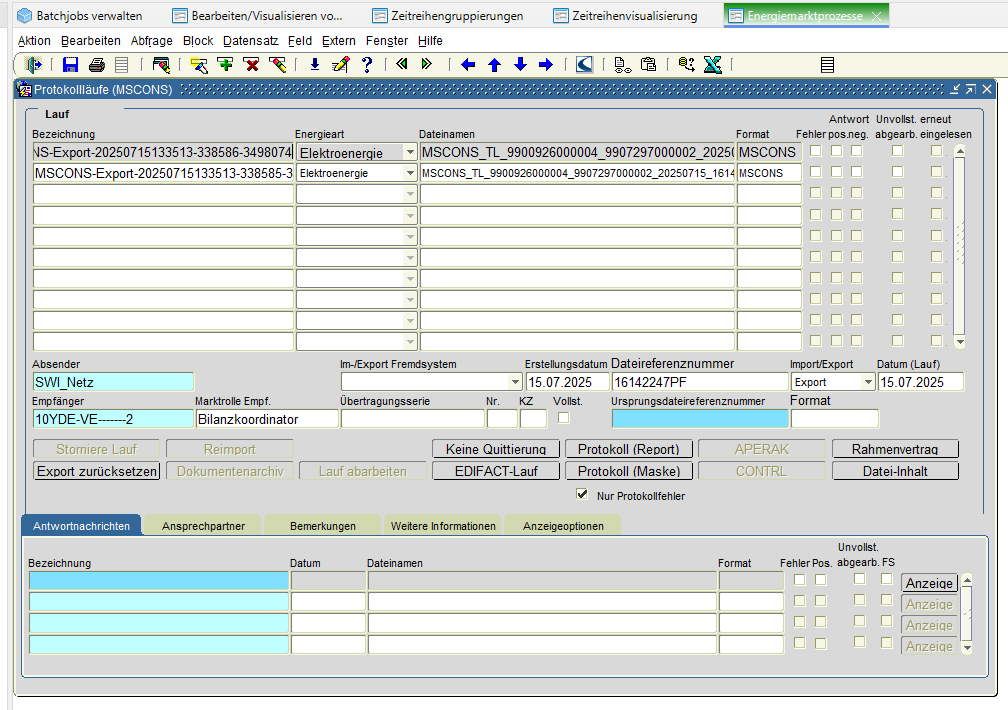Click into the Dateireferenznummer field
The image size is (1008, 710).
tap(699, 382)
